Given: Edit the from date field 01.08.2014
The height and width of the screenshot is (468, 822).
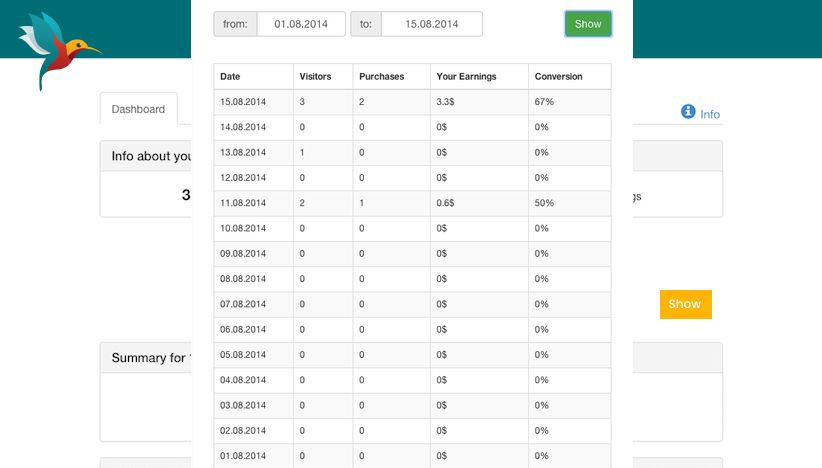Looking at the screenshot, I should 301,24.
